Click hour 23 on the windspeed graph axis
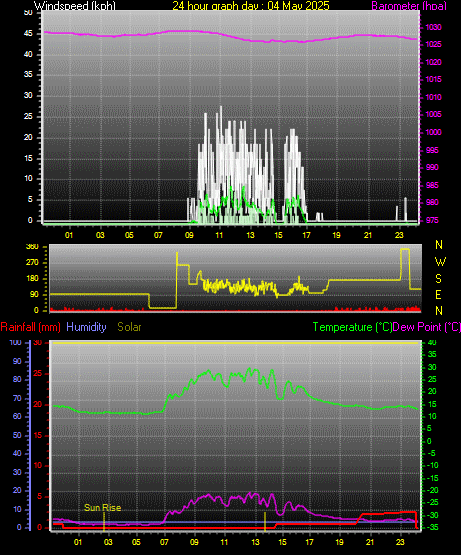 [399, 235]
